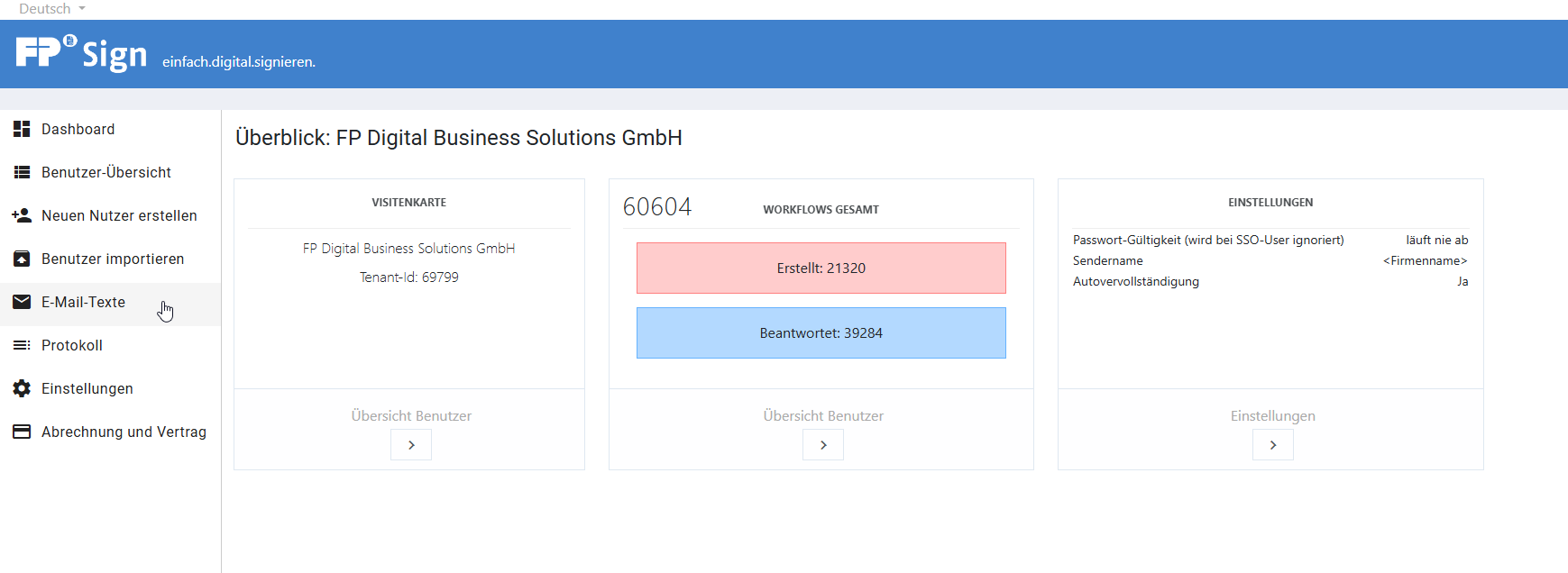Click the Passwort-Gültigkeit setting label
1568x573 pixels.
pos(1208,241)
